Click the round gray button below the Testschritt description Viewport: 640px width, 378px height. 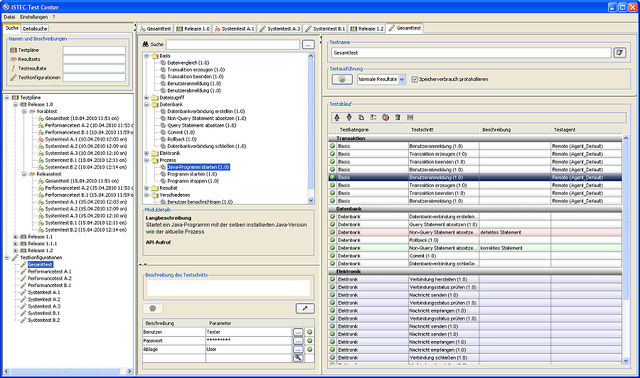153,309
